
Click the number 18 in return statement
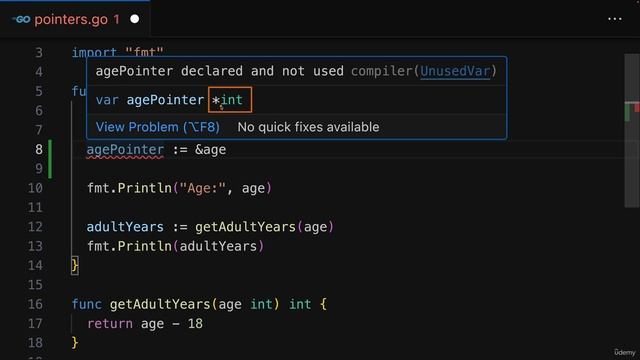195,324
